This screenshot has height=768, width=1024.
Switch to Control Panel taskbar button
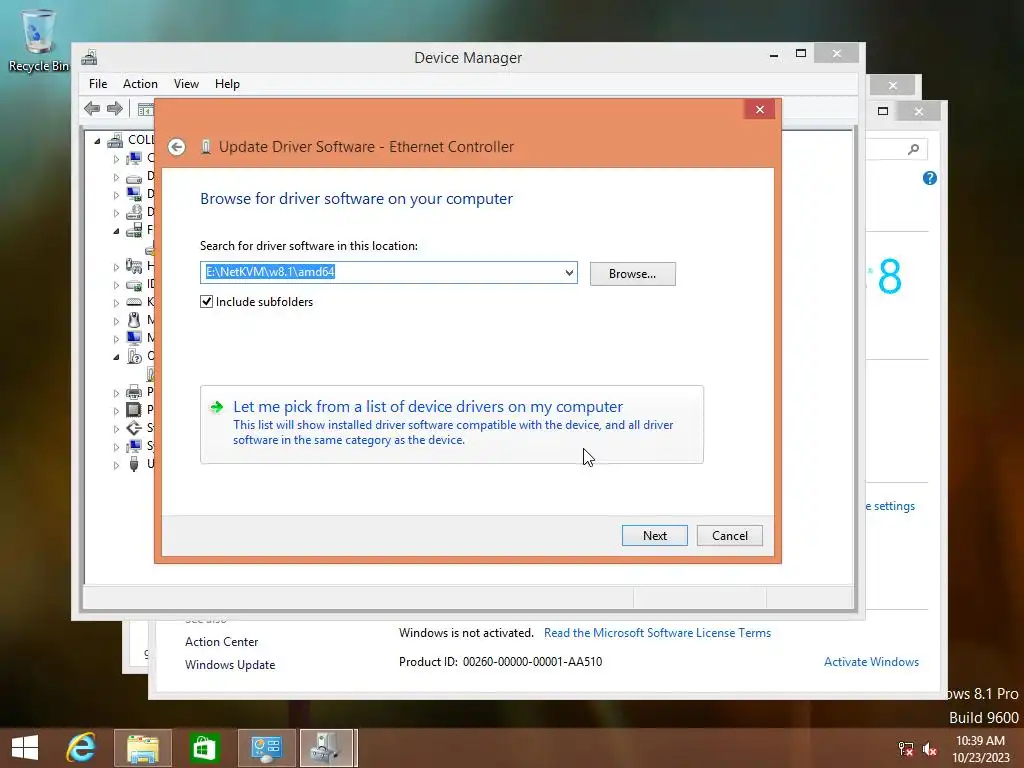point(266,748)
